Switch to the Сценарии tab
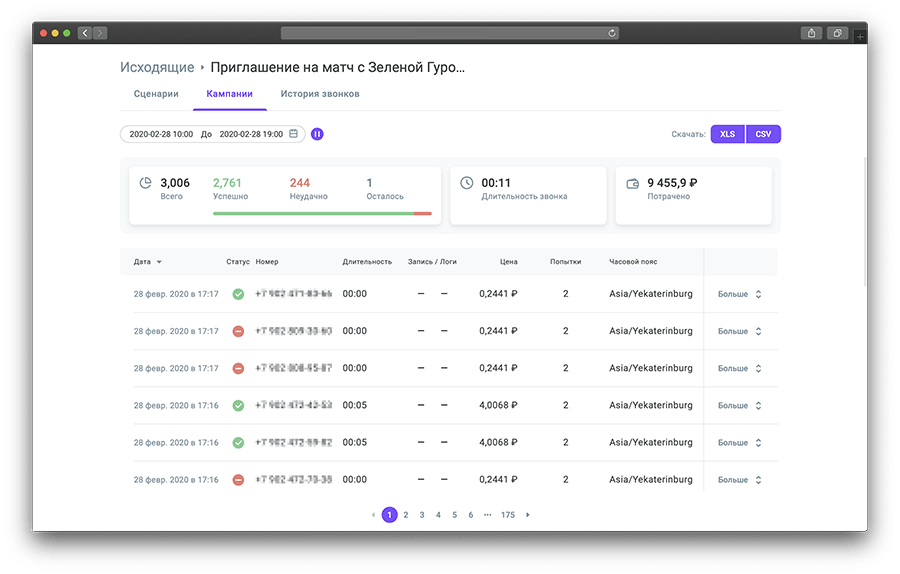This screenshot has width=900, height=574. point(156,94)
